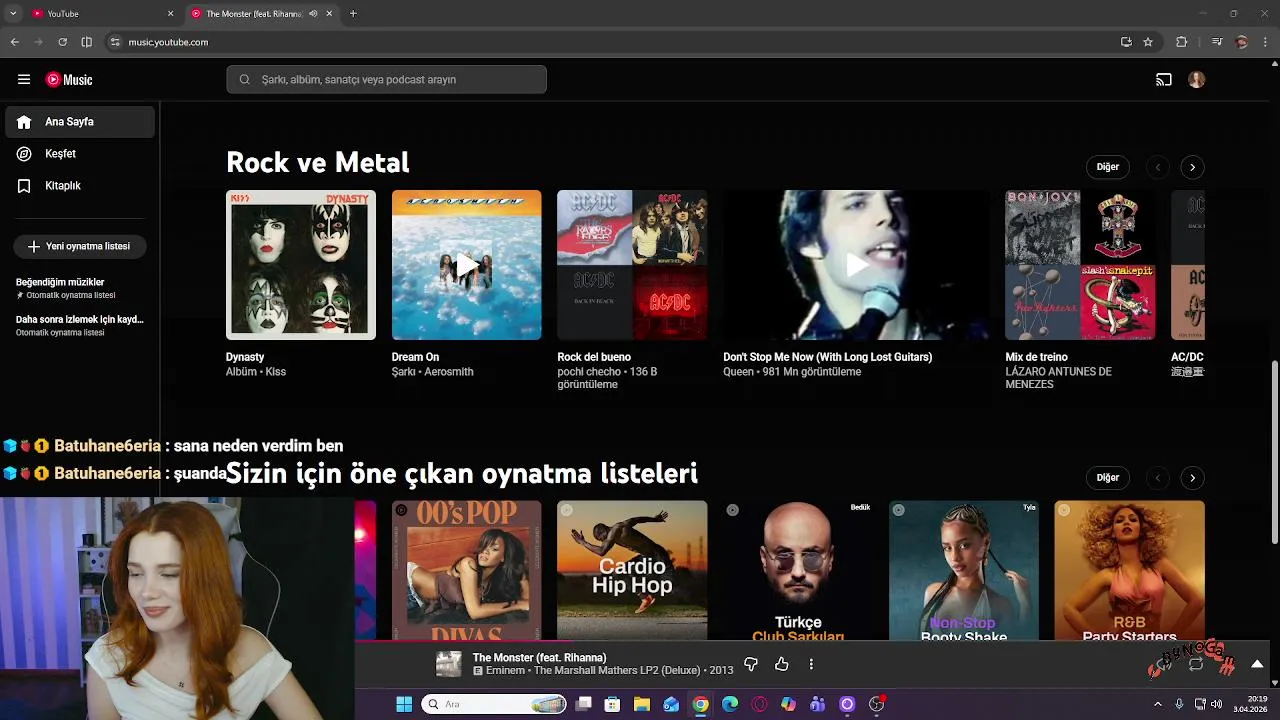This screenshot has height=720, width=1280.
Task: Close the YouTube tab
Action: tap(170, 13)
